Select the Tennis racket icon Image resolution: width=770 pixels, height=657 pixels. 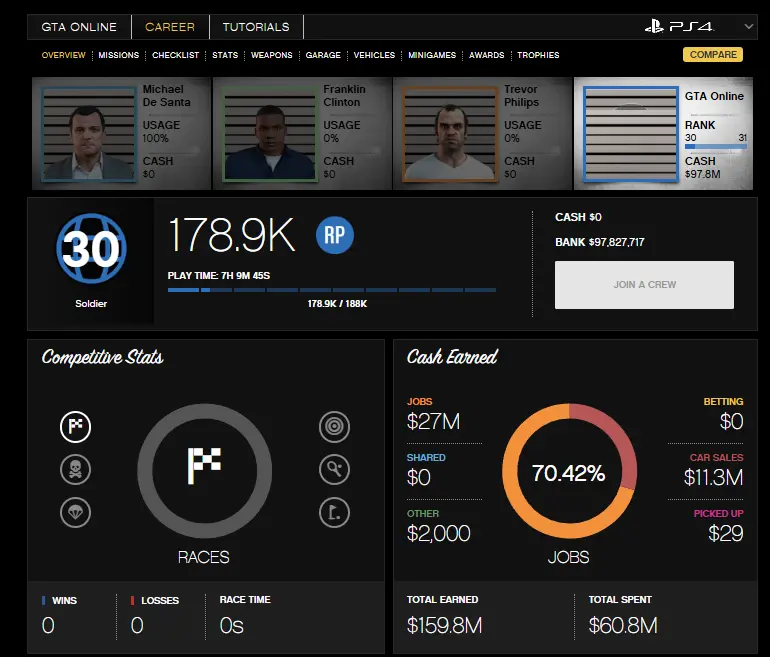334,469
